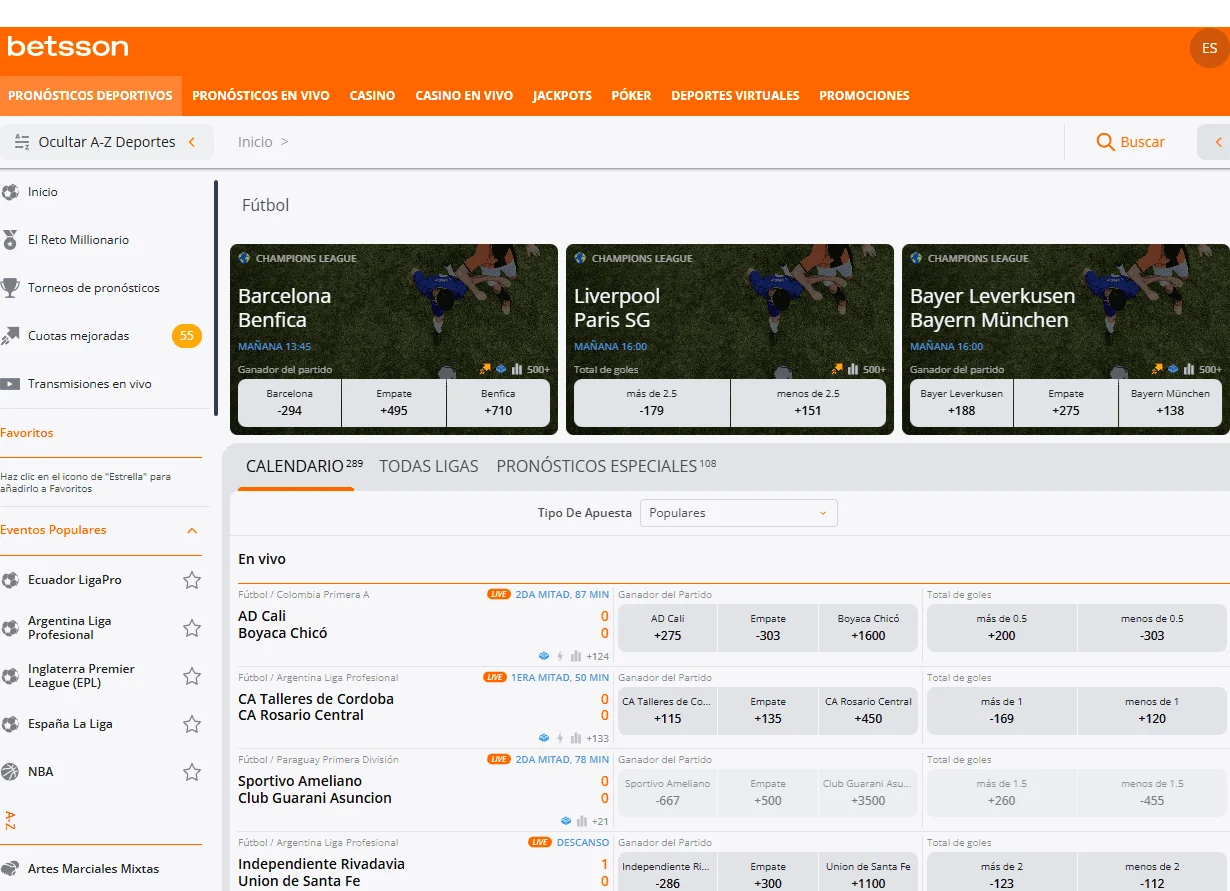
Task: Open the Póker menu item
Action: (x=631, y=96)
